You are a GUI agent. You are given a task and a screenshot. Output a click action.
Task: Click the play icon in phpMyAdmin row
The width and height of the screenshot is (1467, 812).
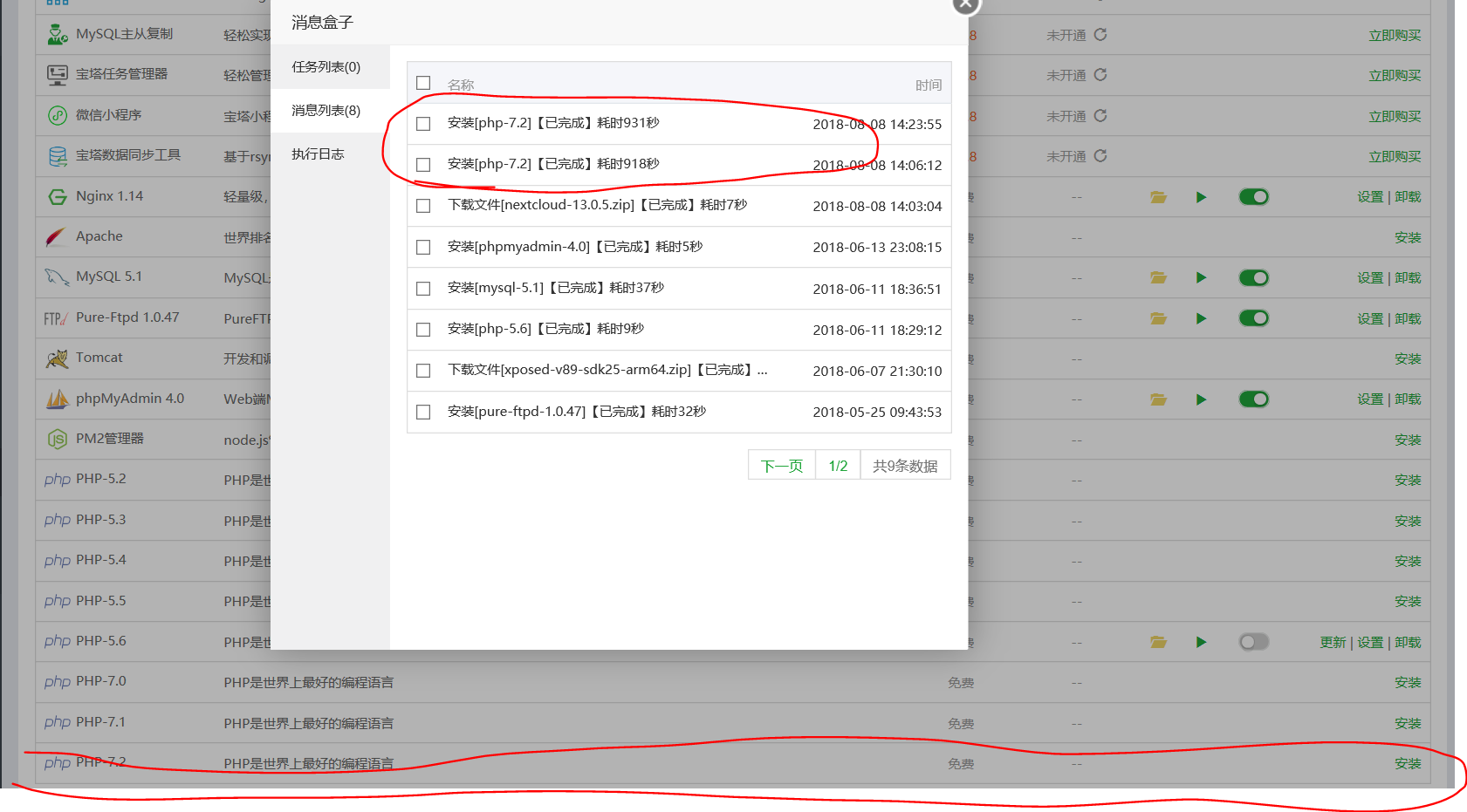point(1202,399)
